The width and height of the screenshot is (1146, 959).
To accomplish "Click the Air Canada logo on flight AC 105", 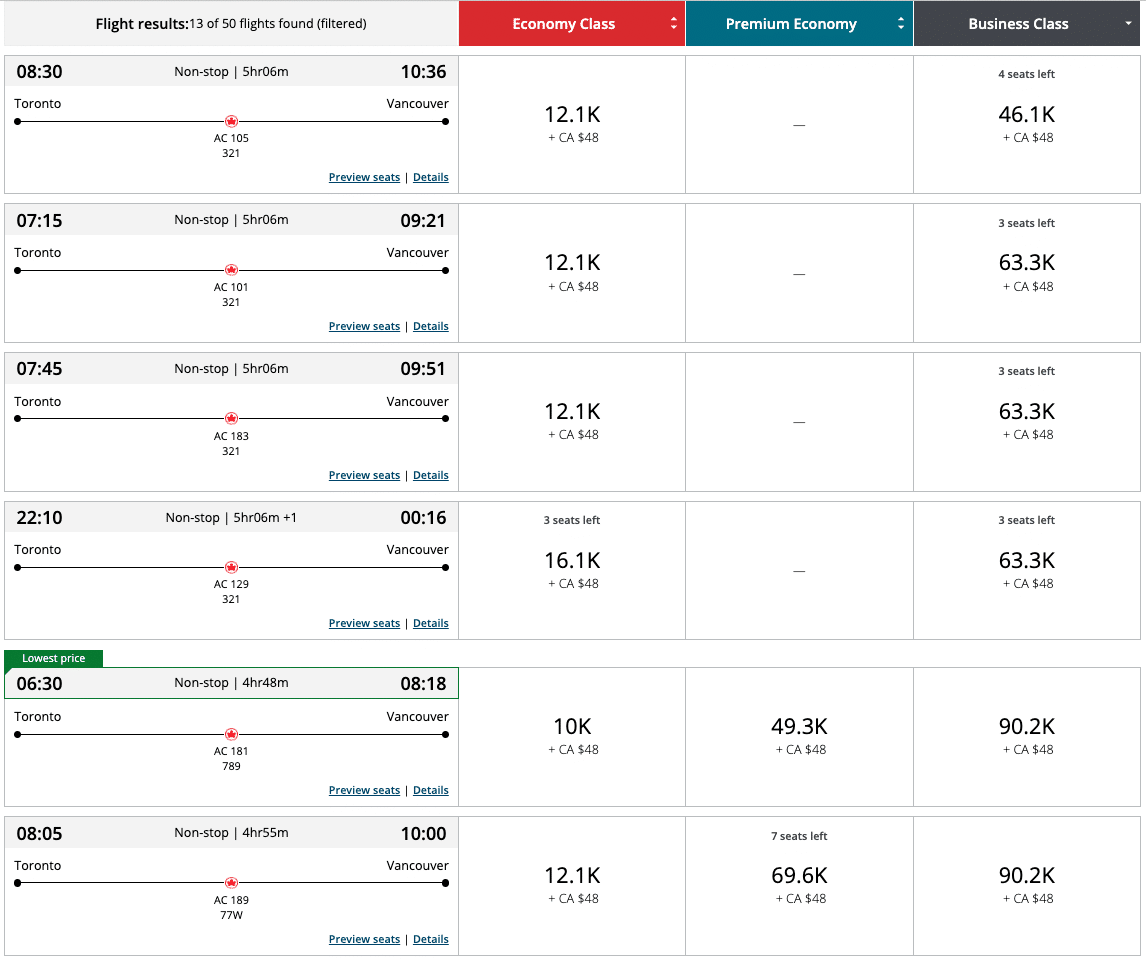I will [x=231, y=121].
